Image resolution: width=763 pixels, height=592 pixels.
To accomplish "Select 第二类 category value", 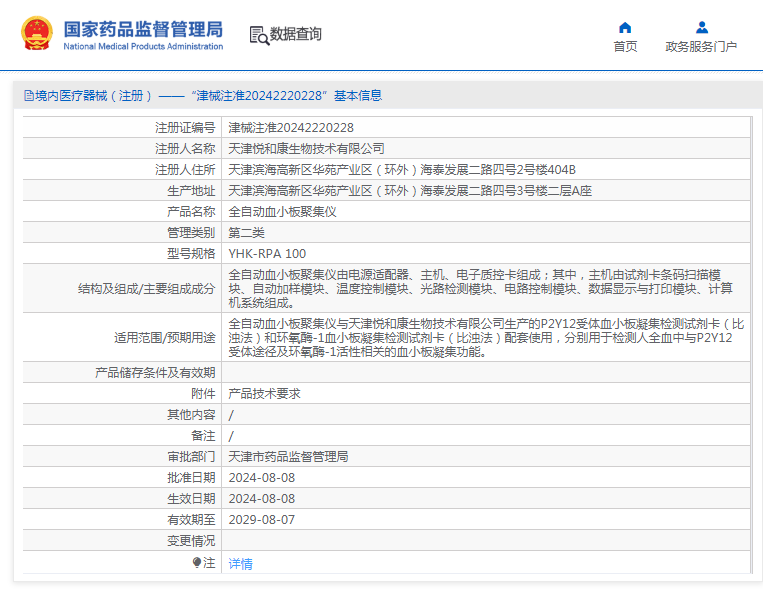I will (x=246, y=233).
